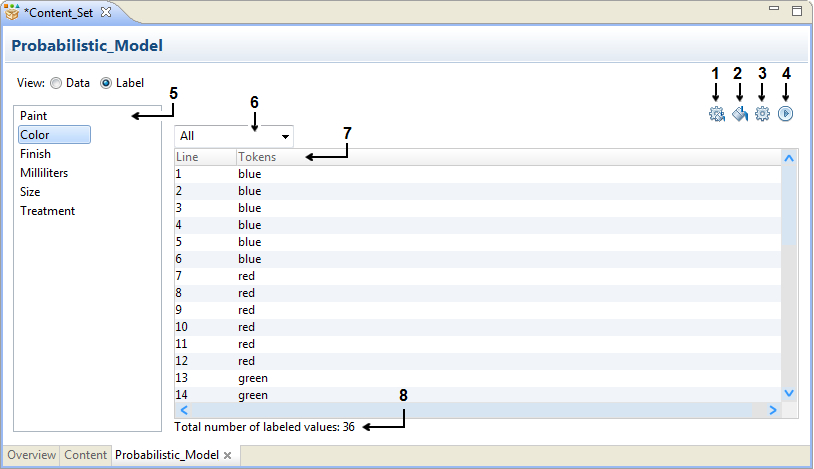Select the Data view radio button
The height and width of the screenshot is (469, 814).
(56, 83)
